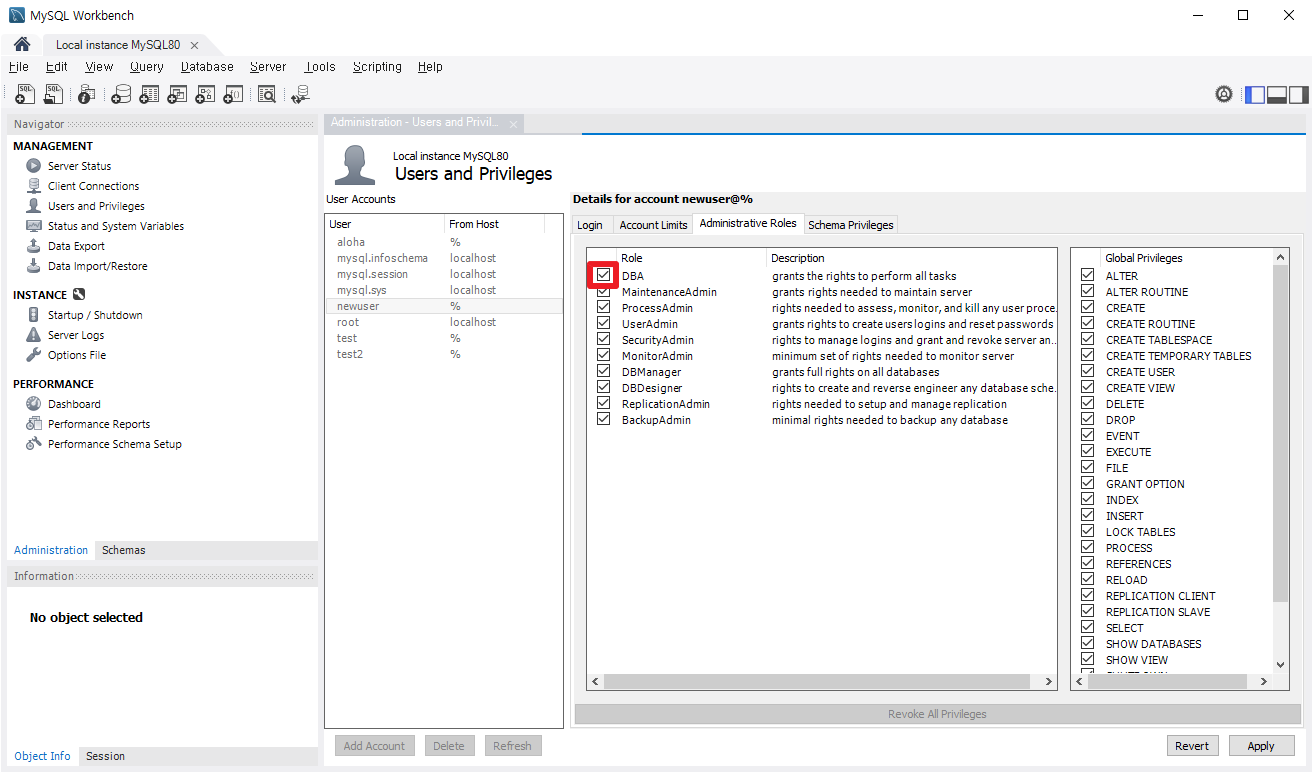The image size is (1313, 773).
Task: Switch to the Login tab
Action: tap(590, 225)
